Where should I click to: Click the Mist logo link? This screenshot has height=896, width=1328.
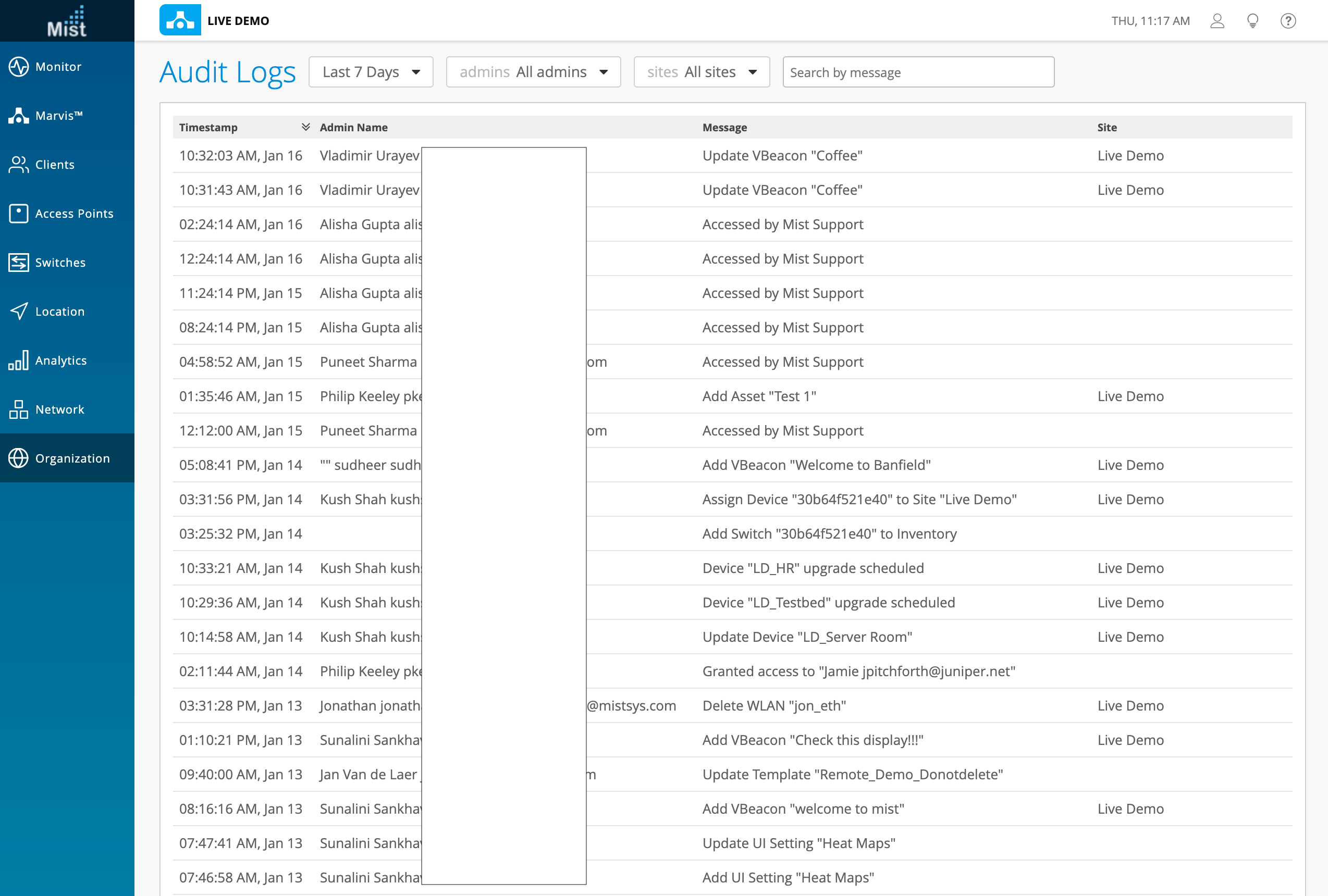pos(67,21)
